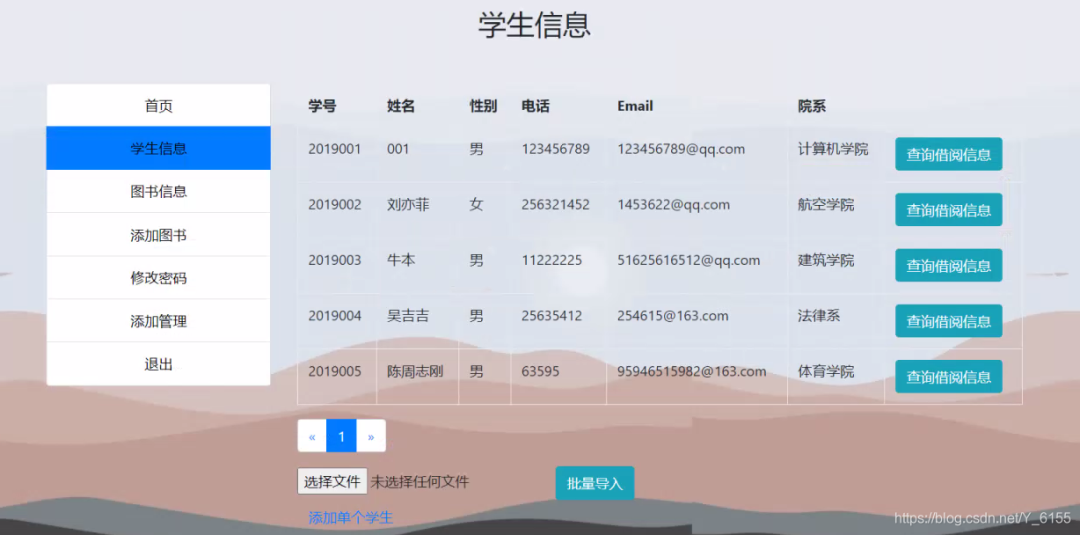Select 学生信息 in the sidebar
Screen dimensions: 1080x535
pos(158,148)
